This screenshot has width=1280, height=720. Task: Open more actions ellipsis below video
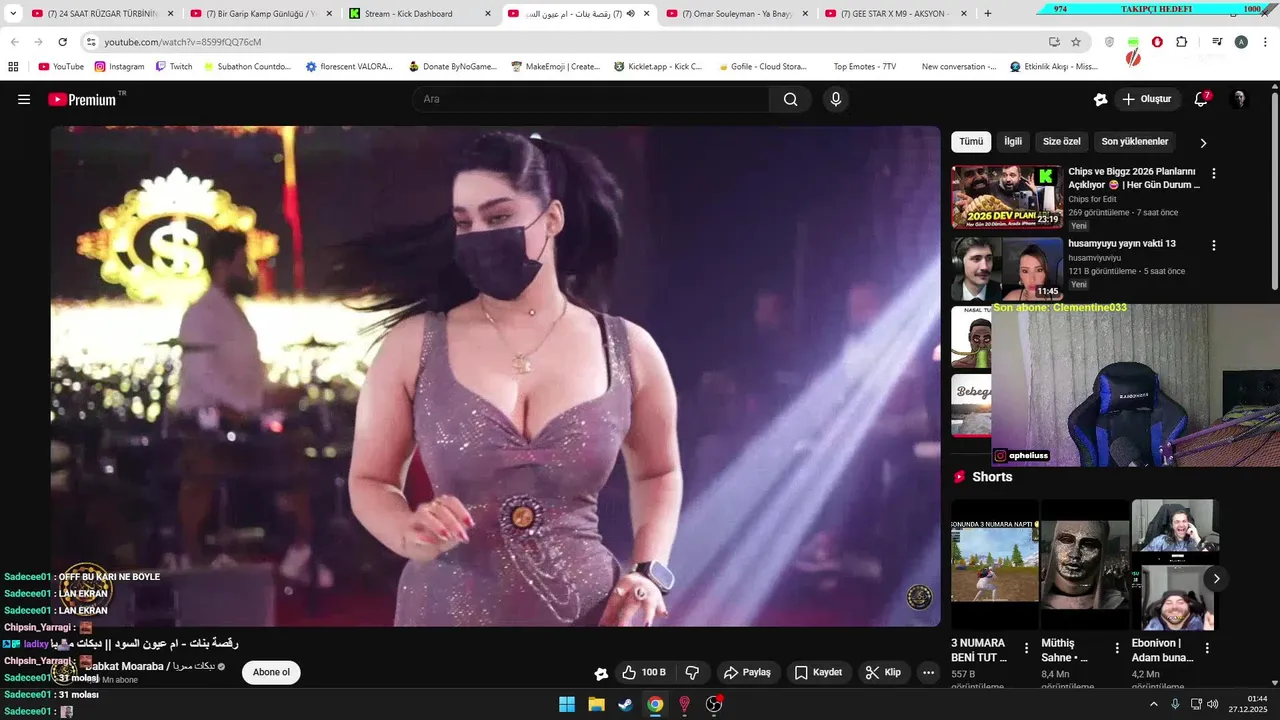pyautogui.click(x=928, y=672)
